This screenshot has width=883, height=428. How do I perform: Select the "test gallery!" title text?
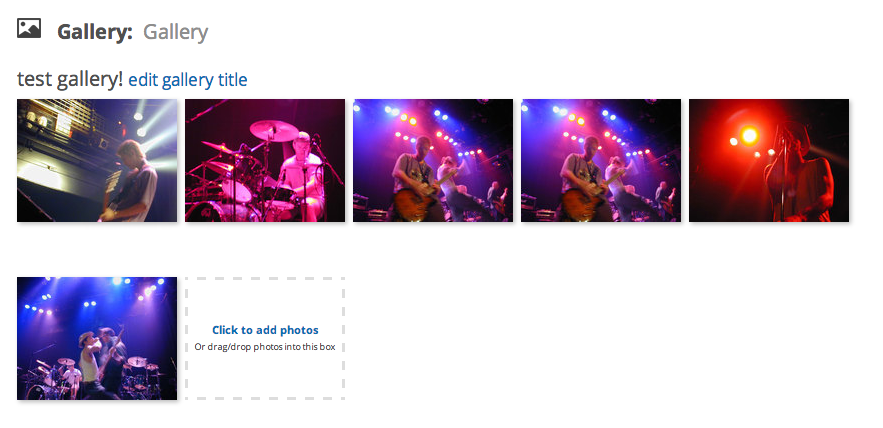[x=70, y=79]
